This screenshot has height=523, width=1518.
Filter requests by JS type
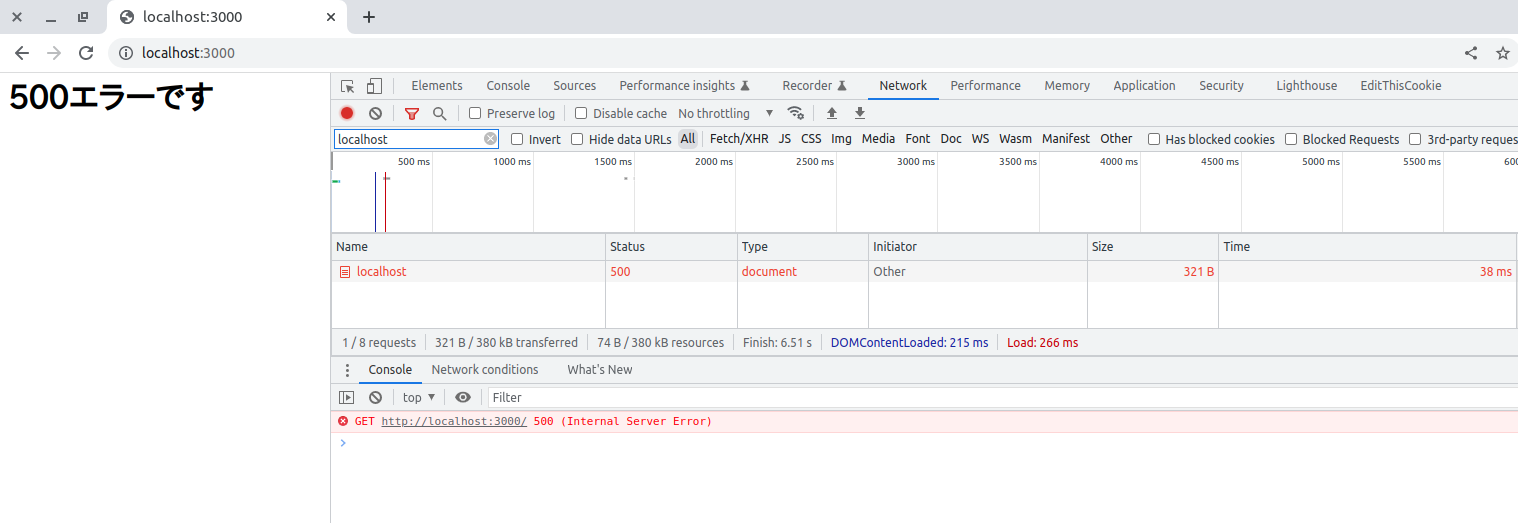(x=785, y=139)
